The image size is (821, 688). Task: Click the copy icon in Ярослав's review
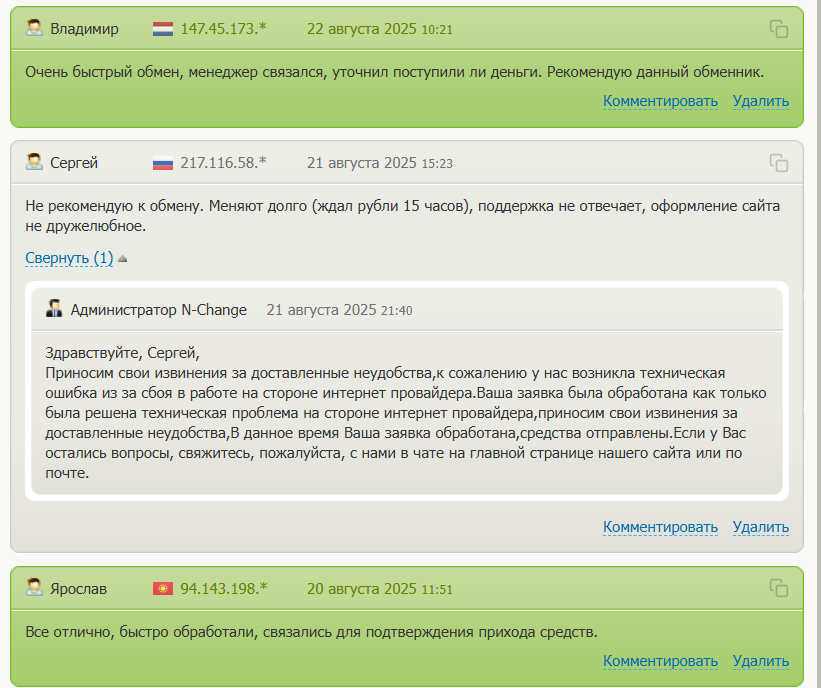click(778, 588)
